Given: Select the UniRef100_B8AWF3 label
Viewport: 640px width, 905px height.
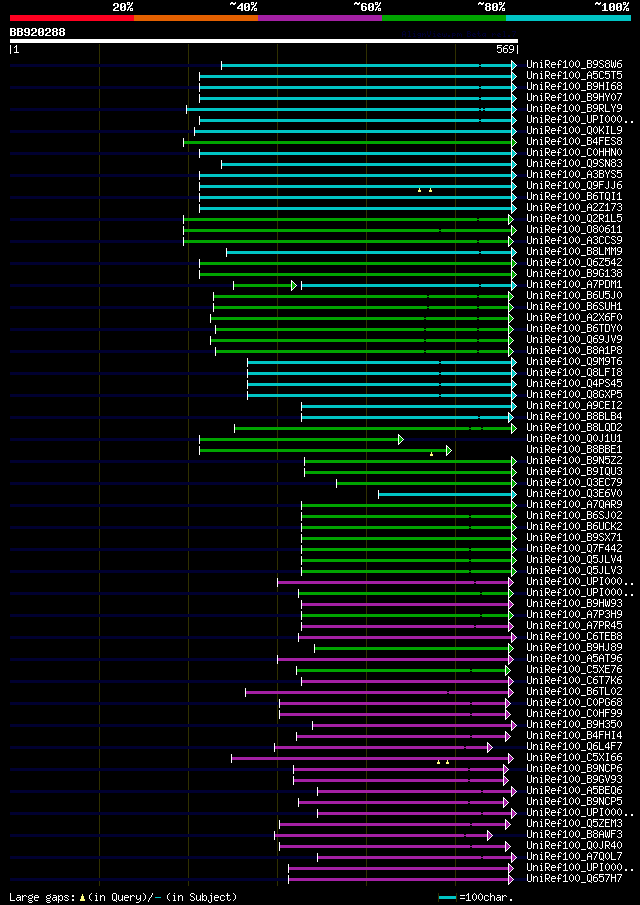Looking at the screenshot, I should click(574, 833).
